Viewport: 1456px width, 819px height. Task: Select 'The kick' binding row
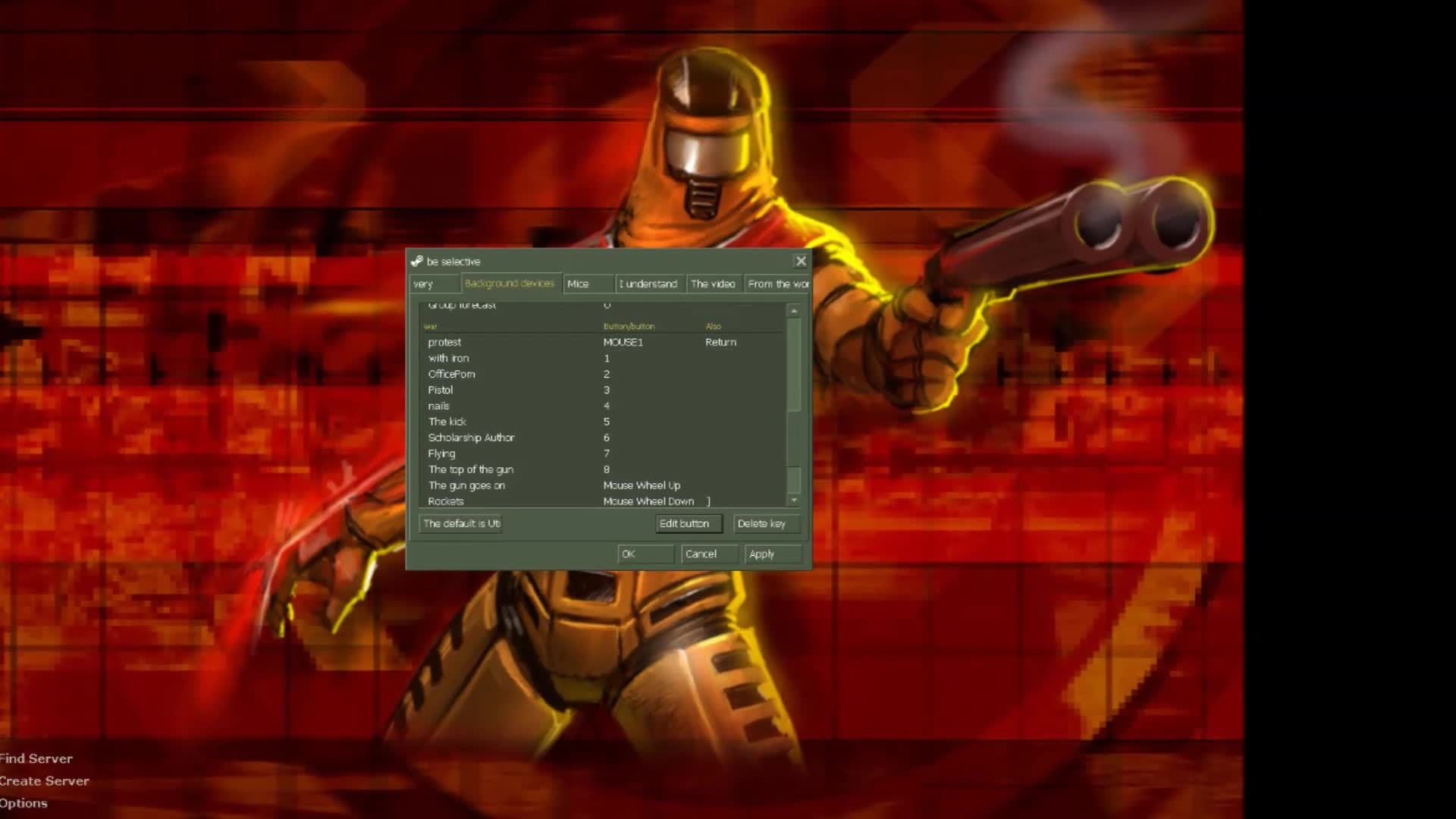[x=604, y=422]
